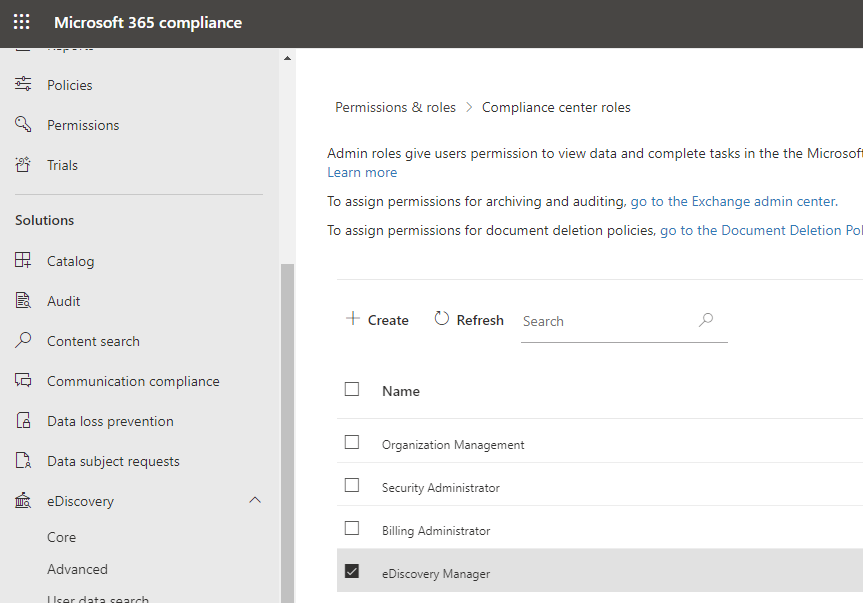Viewport: 863px width, 603px height.
Task: Click the Create button
Action: click(377, 320)
